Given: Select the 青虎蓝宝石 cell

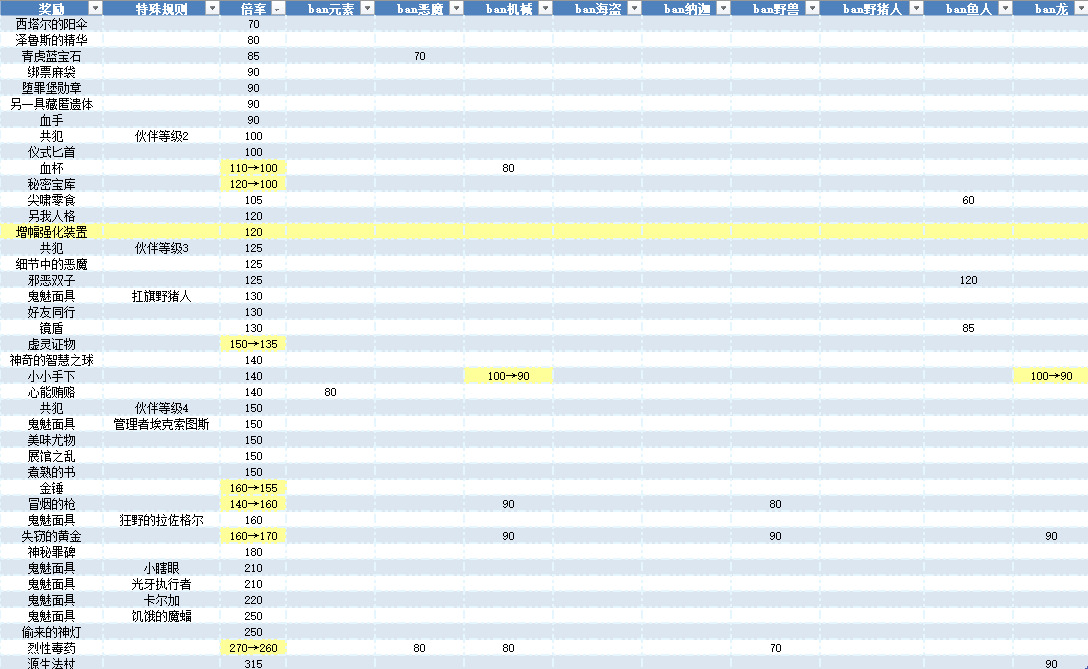Looking at the screenshot, I should click(51, 56).
